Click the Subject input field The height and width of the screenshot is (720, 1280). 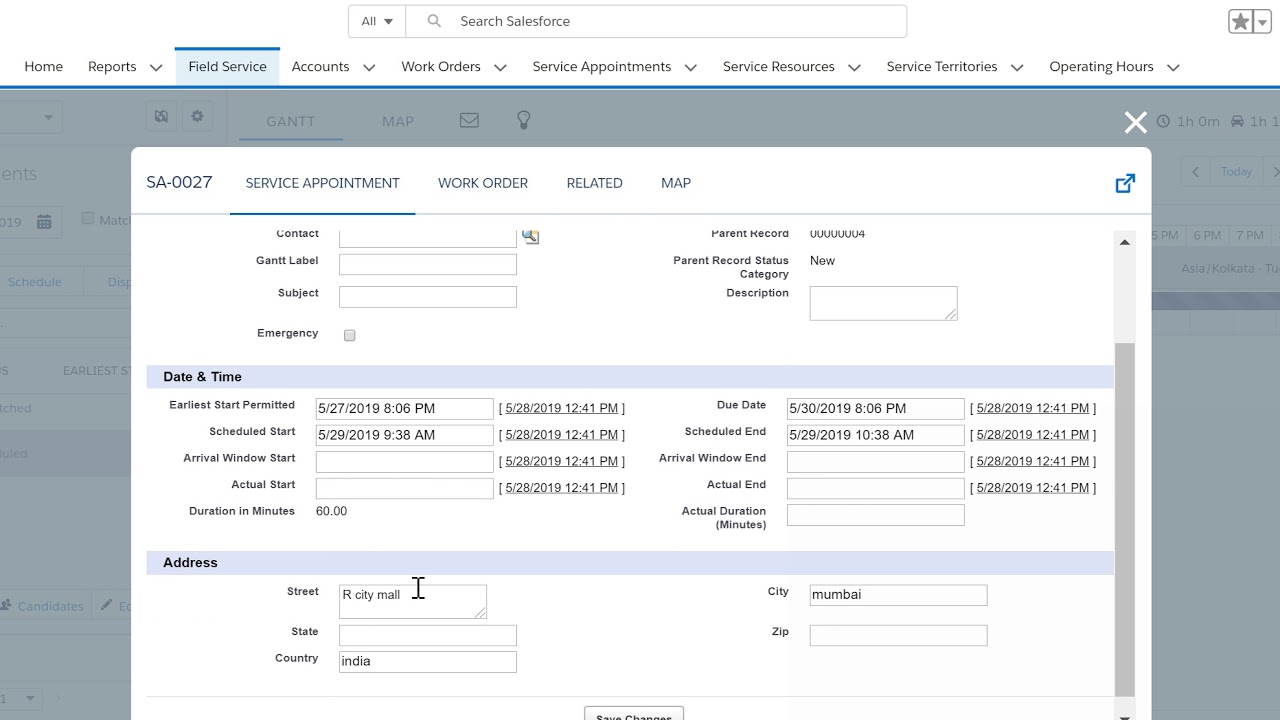(x=428, y=297)
